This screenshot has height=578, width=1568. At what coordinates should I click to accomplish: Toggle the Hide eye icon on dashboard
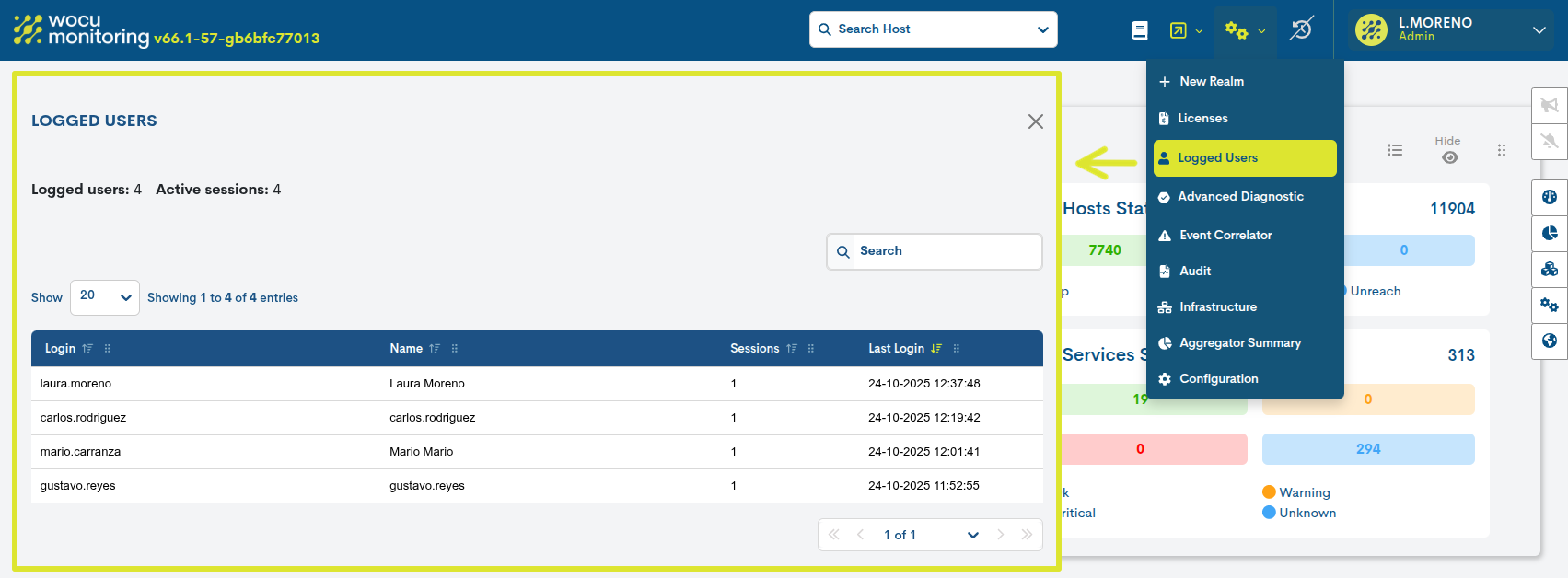click(x=1449, y=157)
